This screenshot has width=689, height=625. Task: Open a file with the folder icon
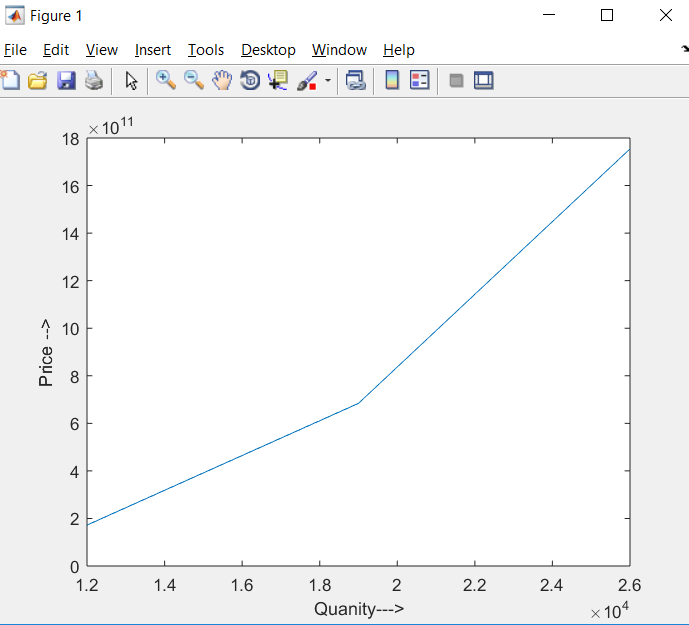click(38, 81)
